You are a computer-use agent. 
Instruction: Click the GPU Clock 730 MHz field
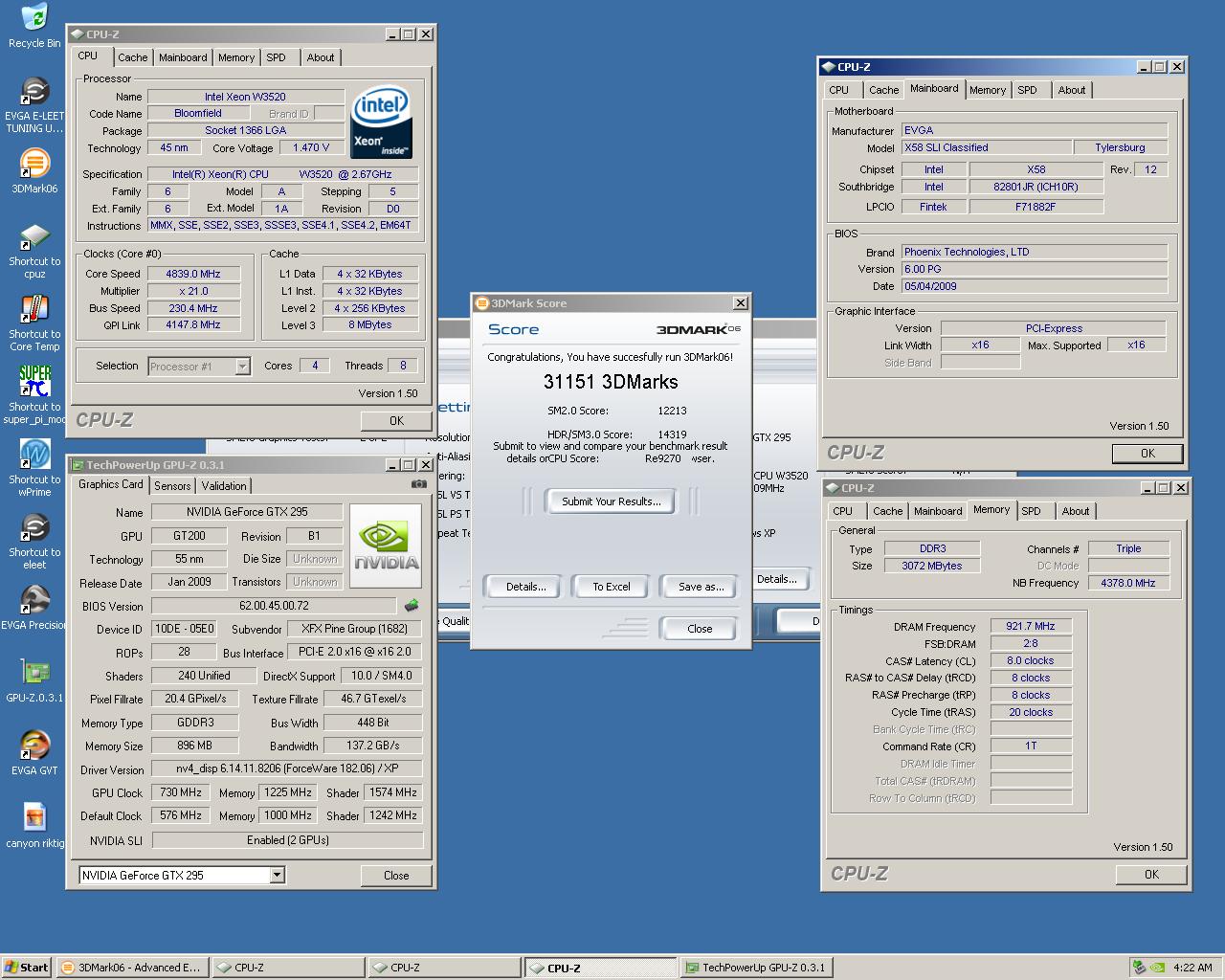(181, 792)
